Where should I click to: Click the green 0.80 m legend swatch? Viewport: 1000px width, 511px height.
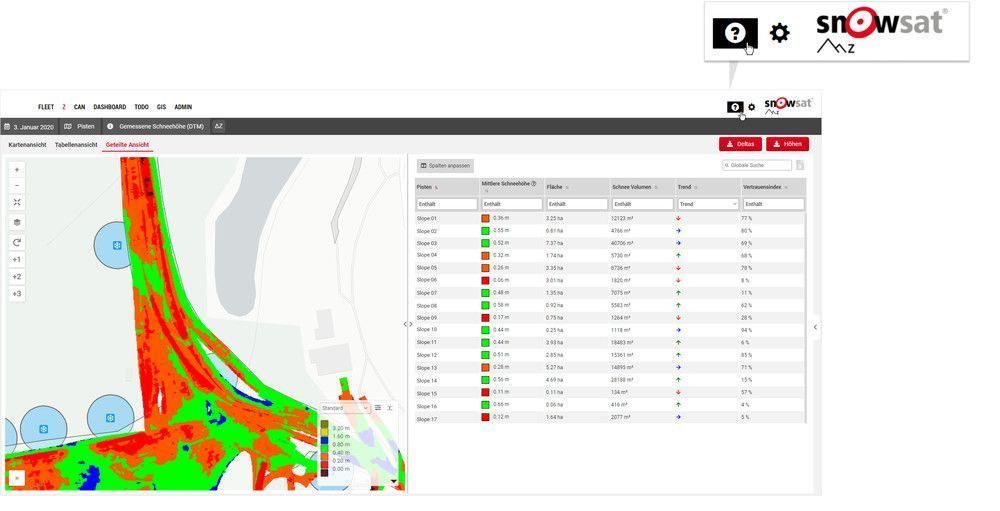(x=324, y=444)
